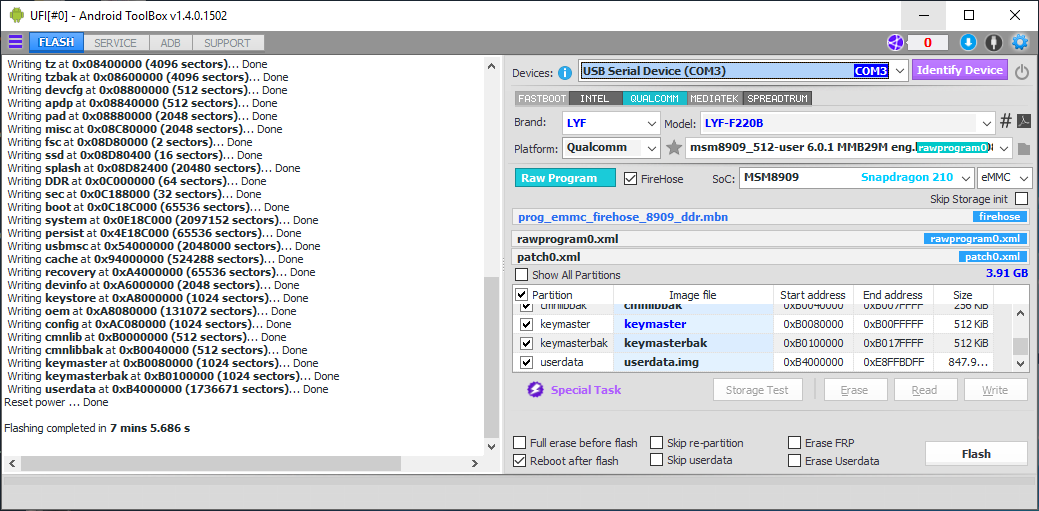Enable Skip userdata checkbox
The image size is (1039, 511).
pos(656,460)
